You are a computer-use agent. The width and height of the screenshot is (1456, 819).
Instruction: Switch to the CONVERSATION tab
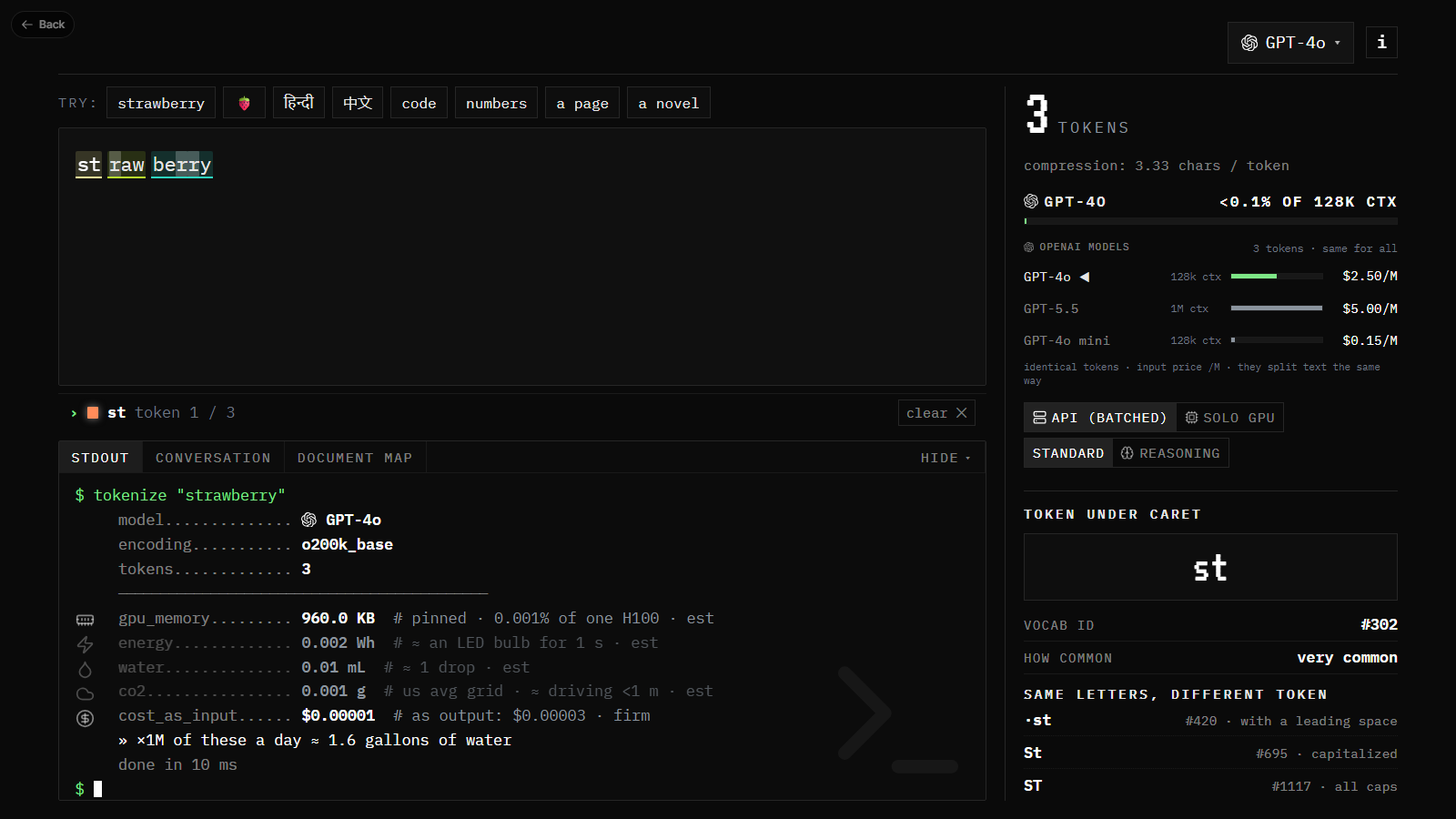coord(213,458)
